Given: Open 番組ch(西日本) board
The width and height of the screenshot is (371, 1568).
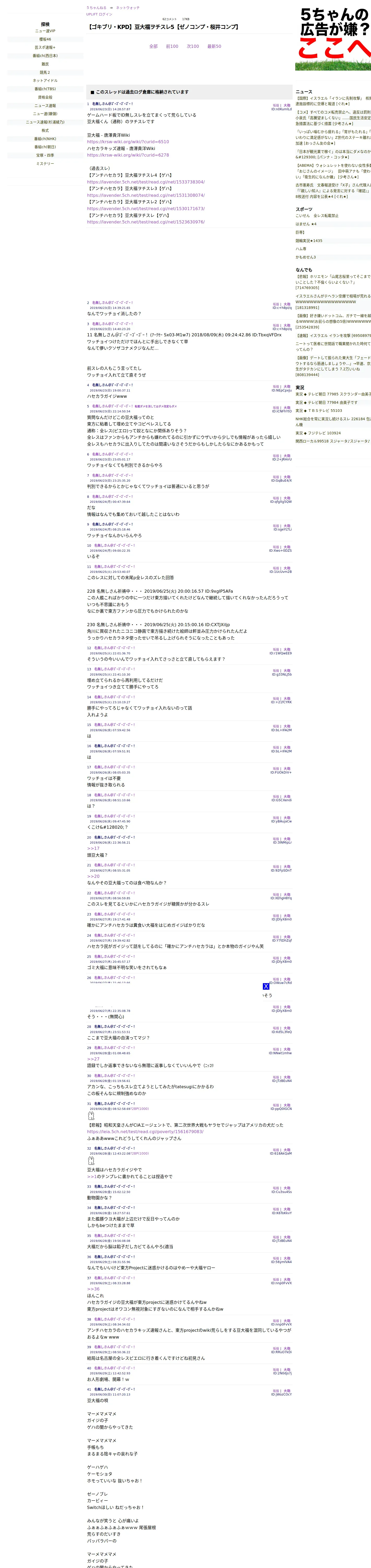Looking at the screenshot, I should 45,55.
